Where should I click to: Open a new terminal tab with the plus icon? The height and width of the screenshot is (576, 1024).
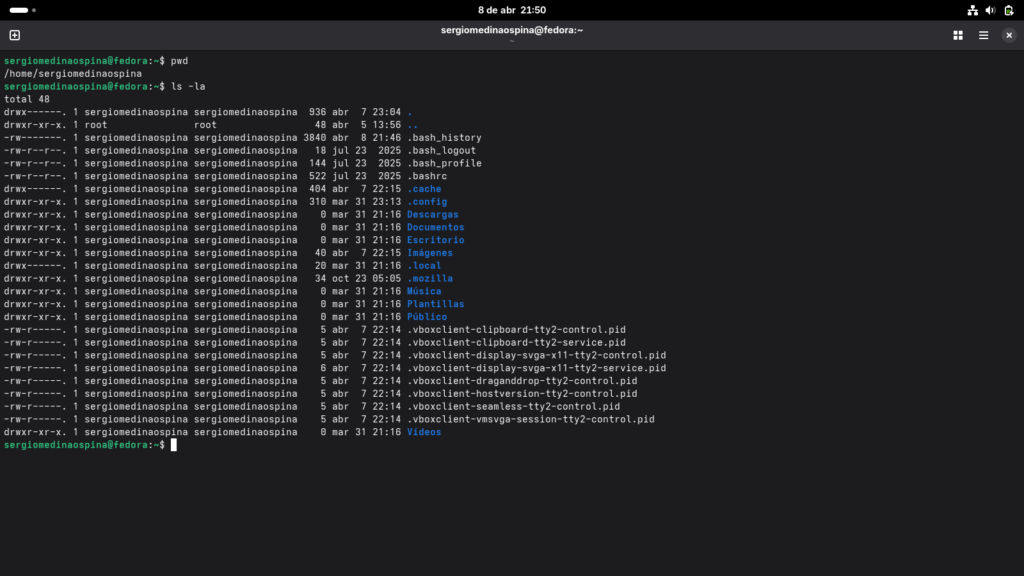[14, 35]
